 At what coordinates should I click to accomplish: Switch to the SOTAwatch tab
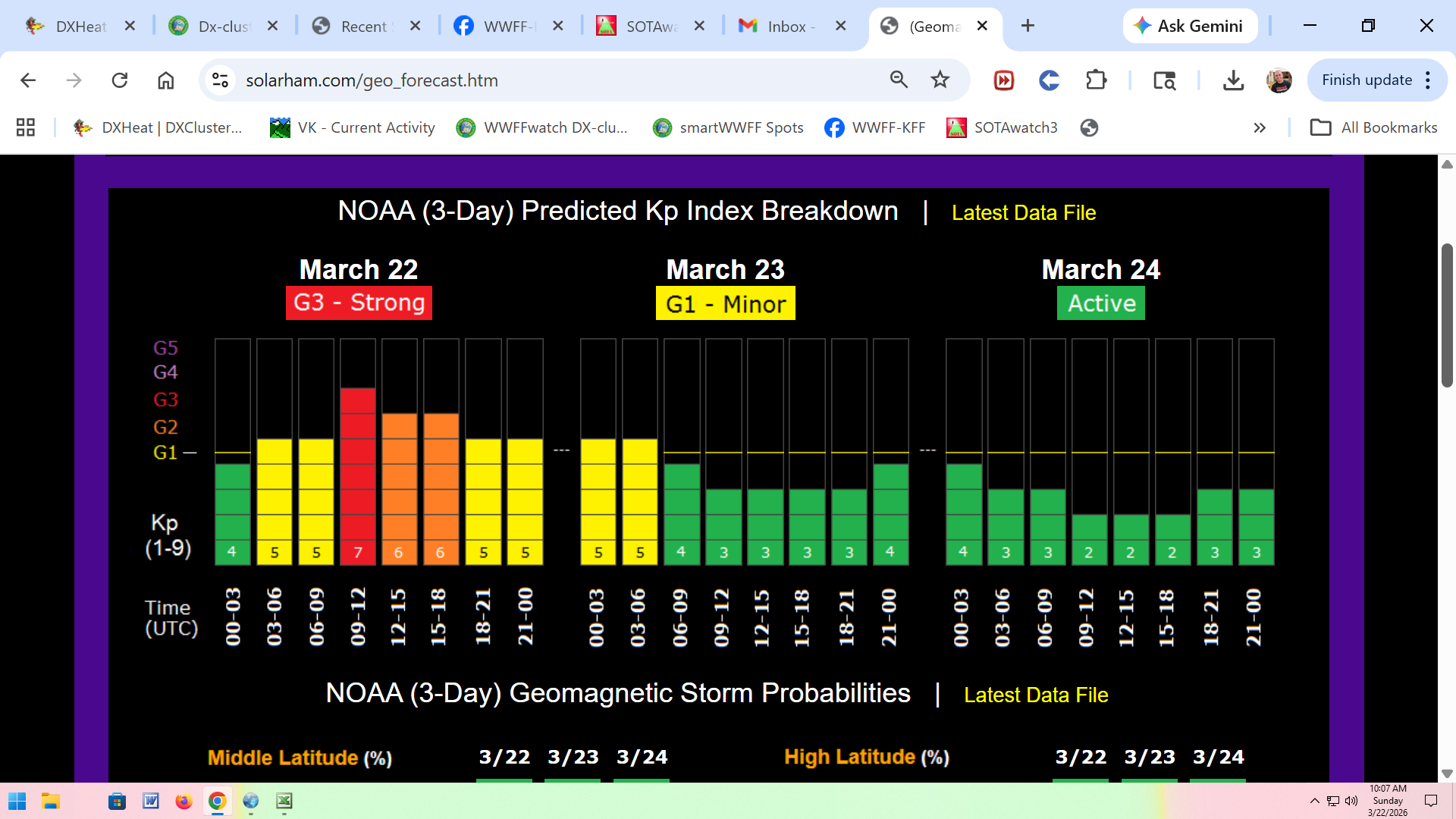[649, 26]
